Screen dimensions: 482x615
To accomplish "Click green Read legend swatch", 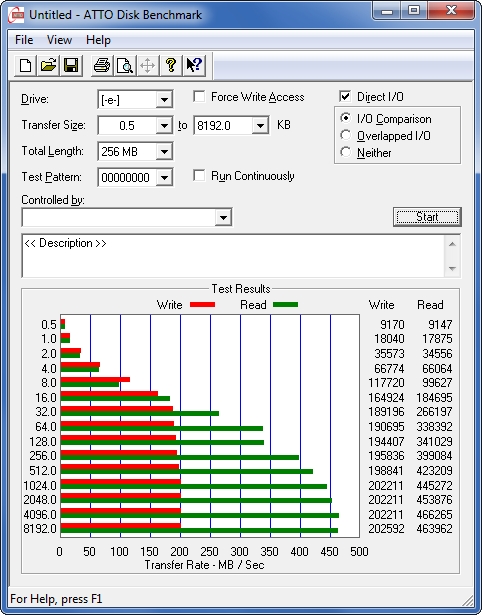I will [285, 304].
